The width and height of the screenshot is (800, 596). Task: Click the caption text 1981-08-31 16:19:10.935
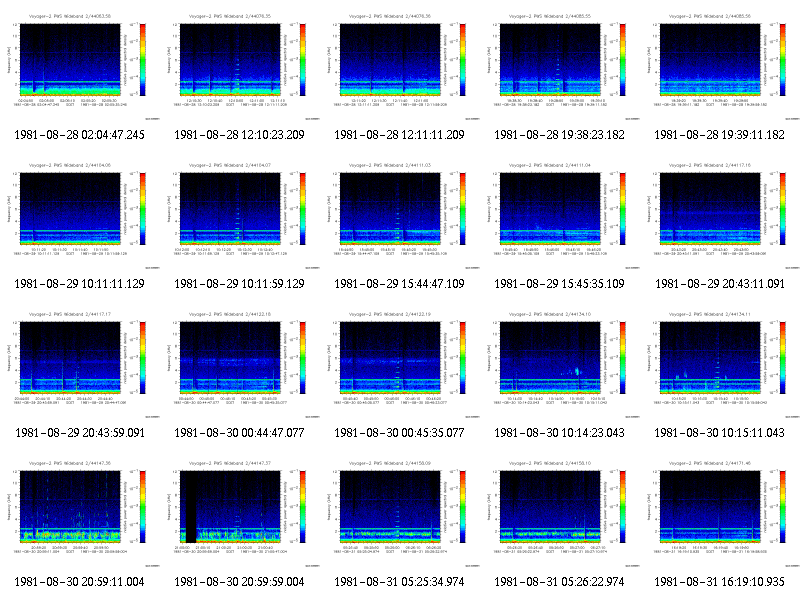coord(719,582)
